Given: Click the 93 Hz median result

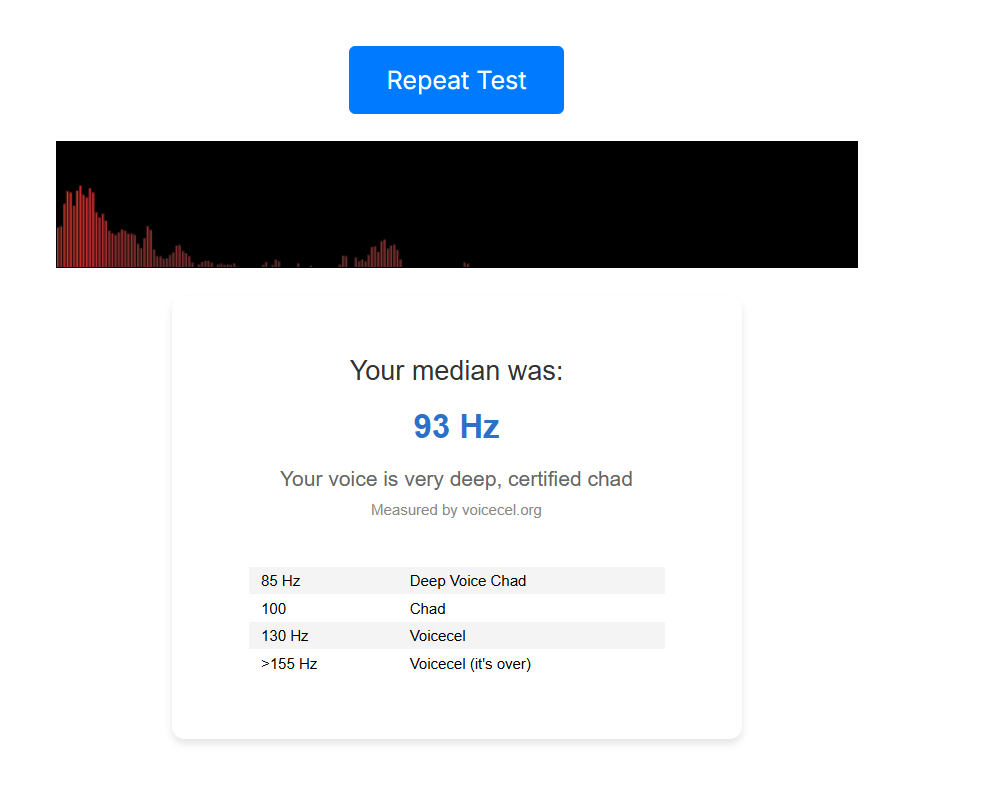Looking at the screenshot, I should (456, 426).
